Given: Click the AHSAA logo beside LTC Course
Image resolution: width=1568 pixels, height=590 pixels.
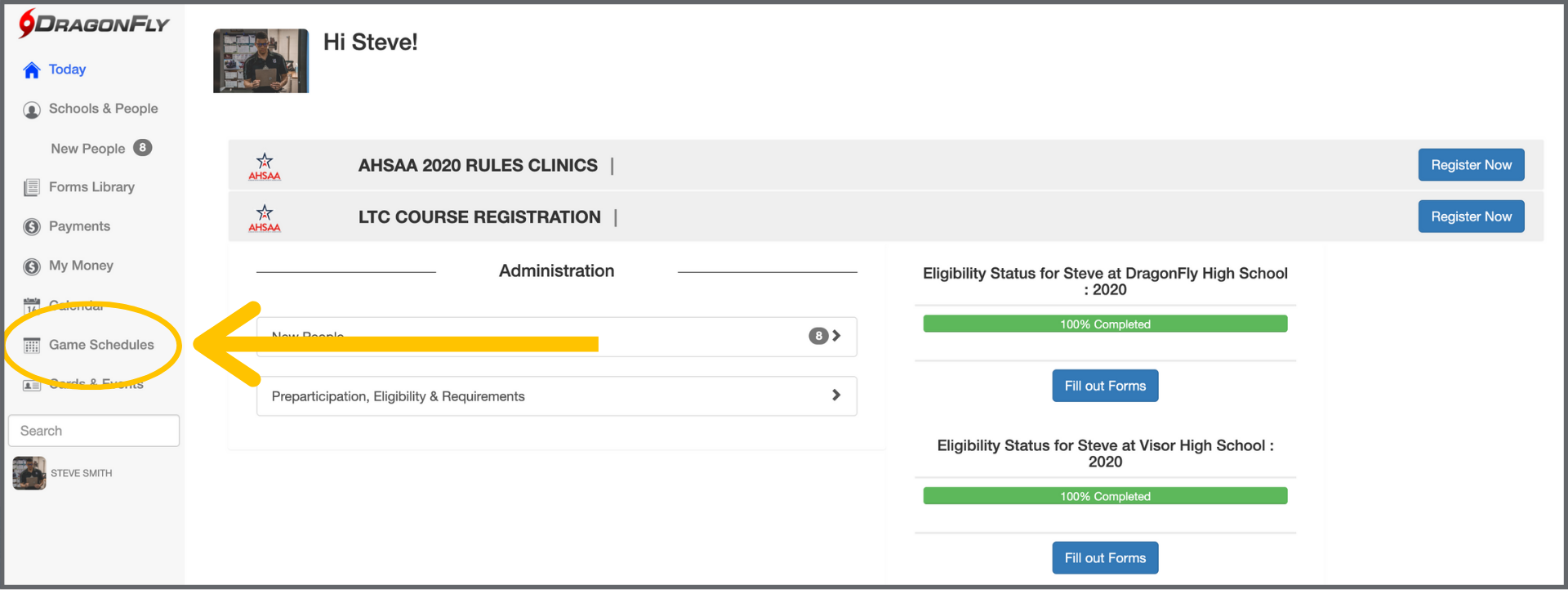Looking at the screenshot, I should point(265,218).
